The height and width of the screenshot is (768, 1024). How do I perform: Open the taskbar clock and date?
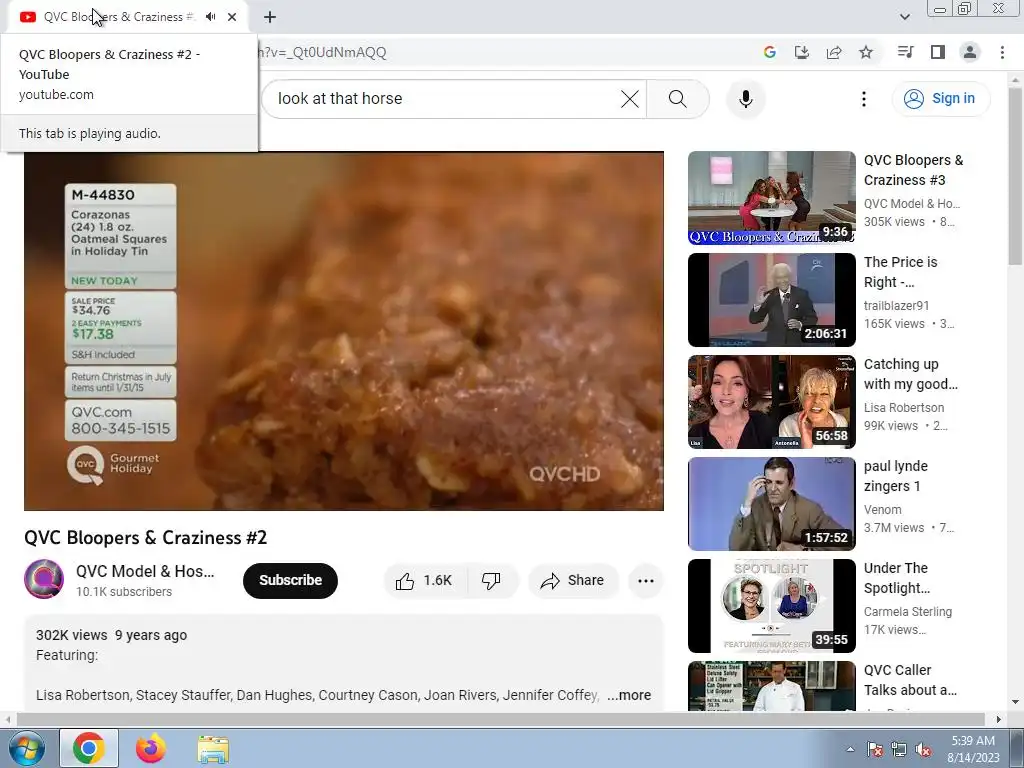(x=973, y=749)
